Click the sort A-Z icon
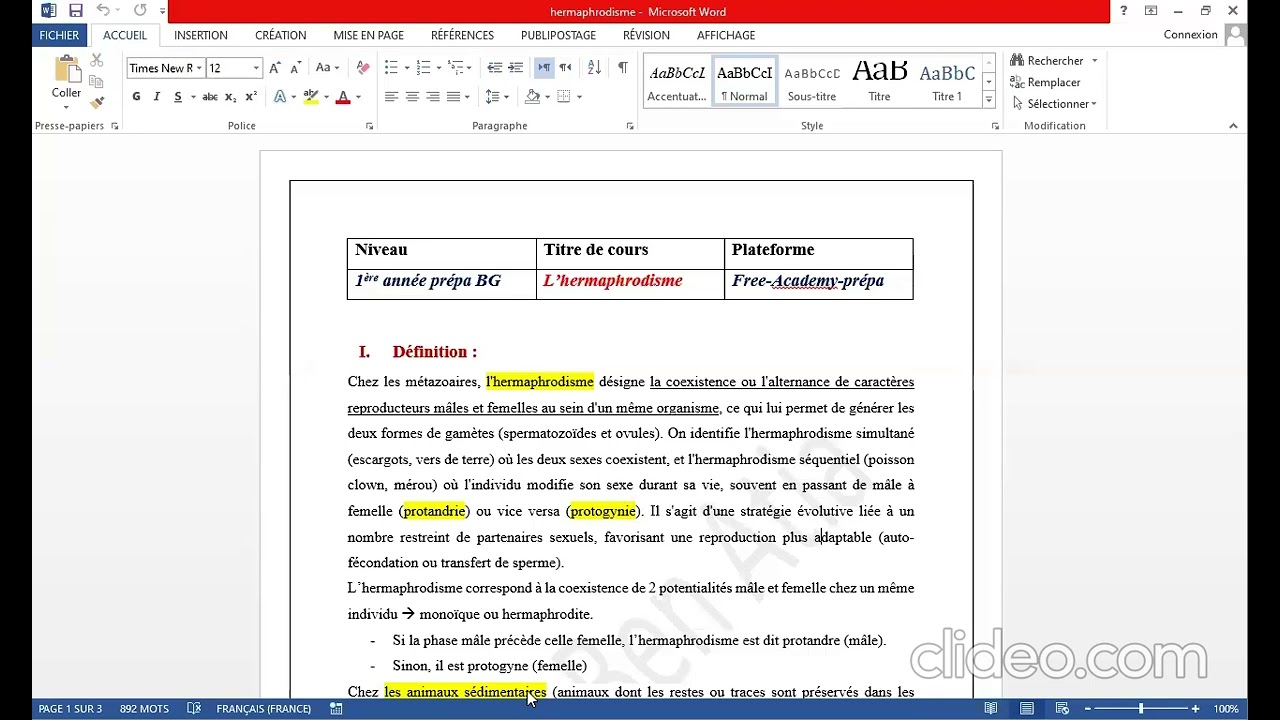This screenshot has width=1280, height=720. (x=594, y=68)
